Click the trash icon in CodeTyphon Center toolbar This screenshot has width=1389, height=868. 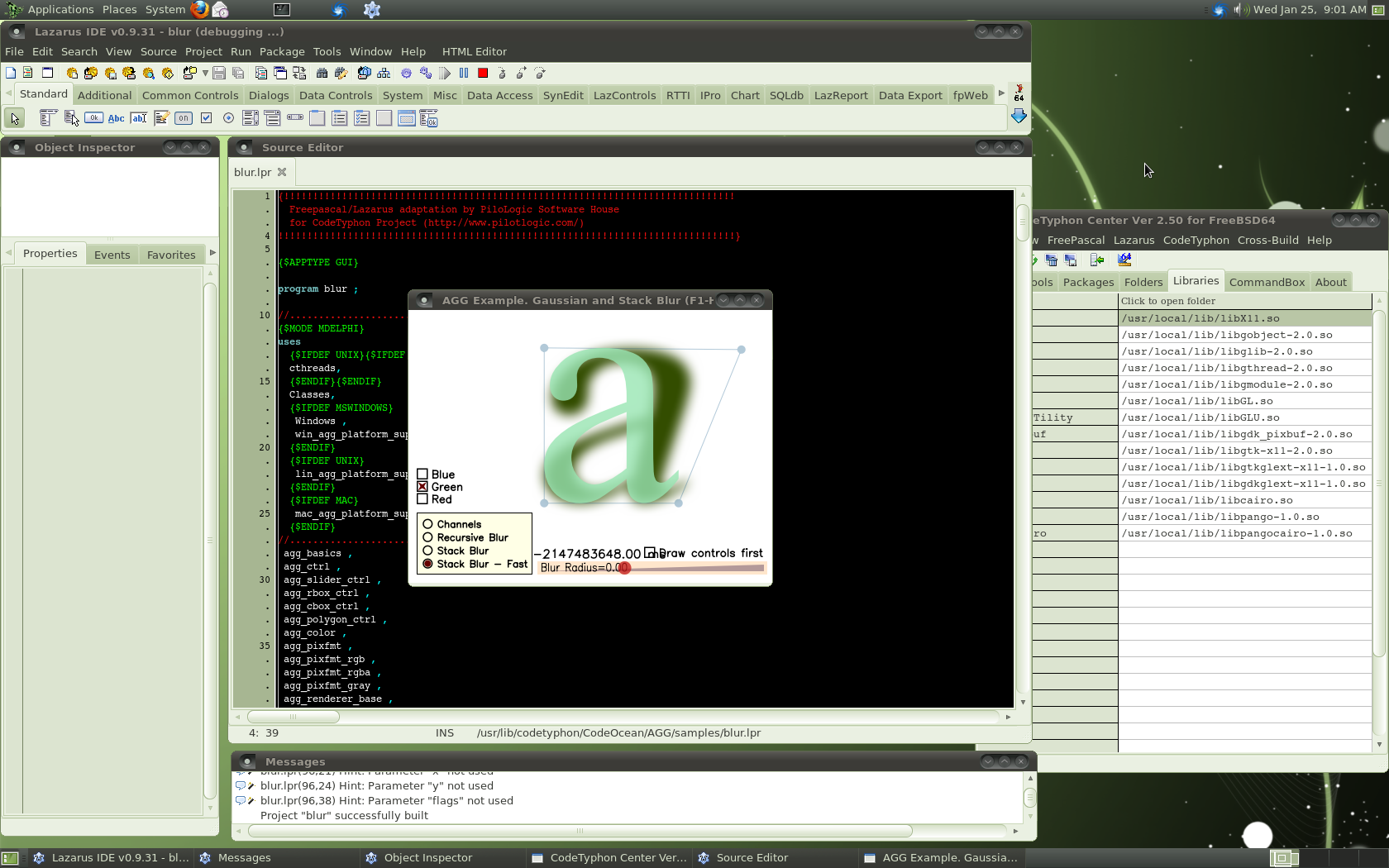coord(1052,260)
